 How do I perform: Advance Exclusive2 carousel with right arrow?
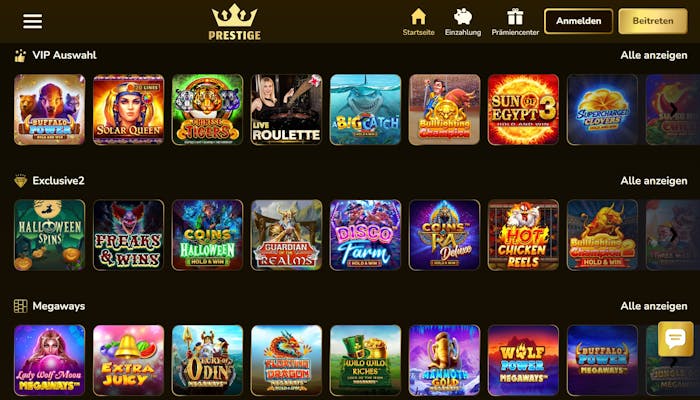(673, 235)
